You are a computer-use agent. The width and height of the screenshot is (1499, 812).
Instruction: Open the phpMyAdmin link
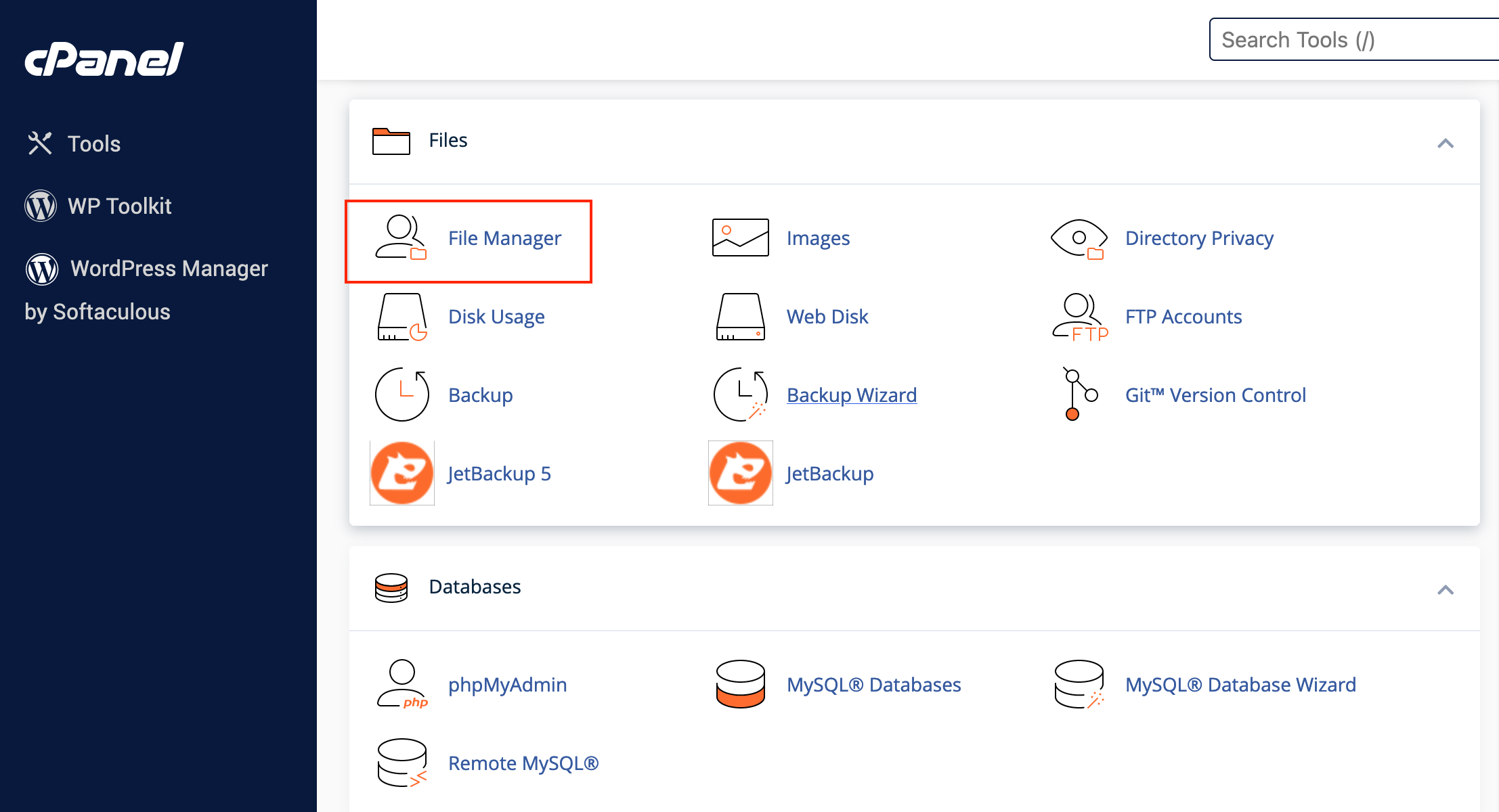pos(508,685)
